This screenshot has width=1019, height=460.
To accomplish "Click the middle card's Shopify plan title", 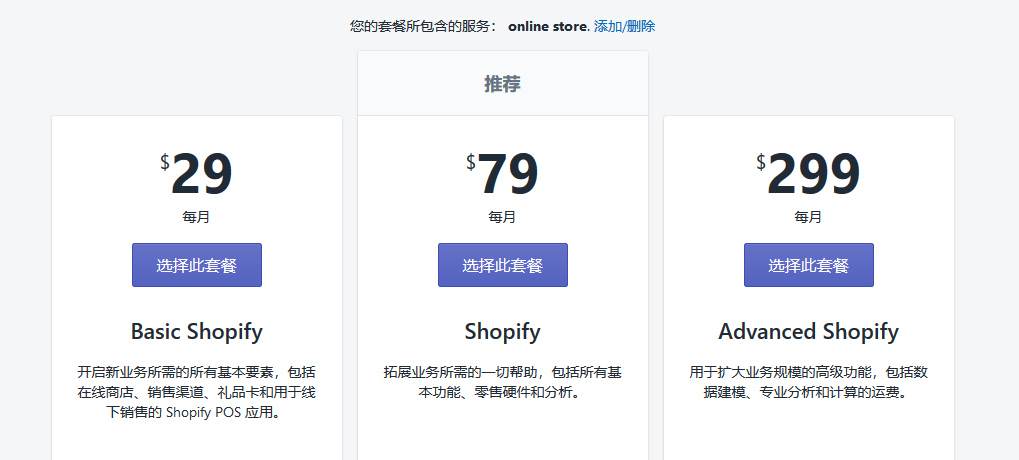I will pyautogui.click(x=502, y=331).
